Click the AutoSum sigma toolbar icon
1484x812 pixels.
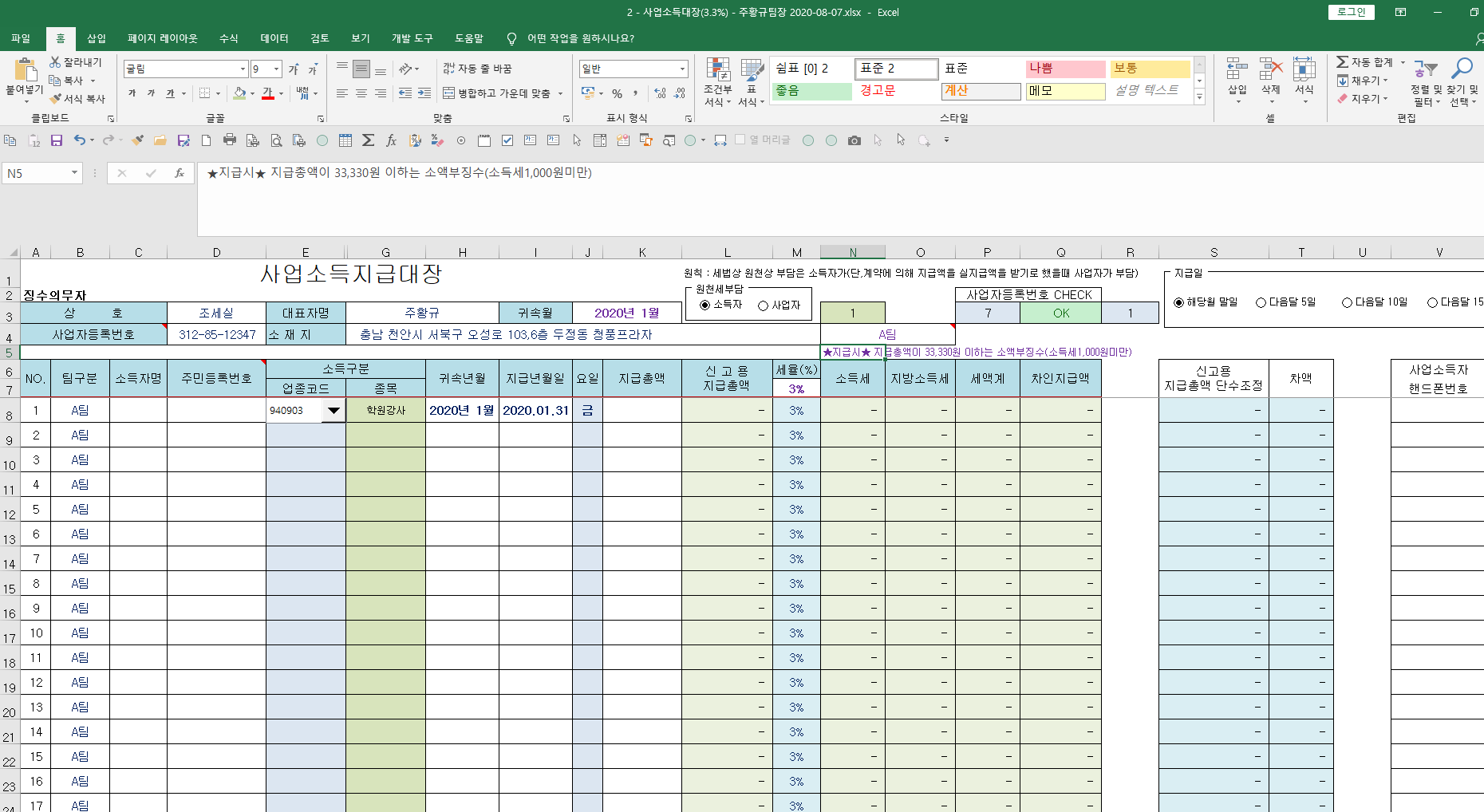pyautogui.click(x=368, y=140)
